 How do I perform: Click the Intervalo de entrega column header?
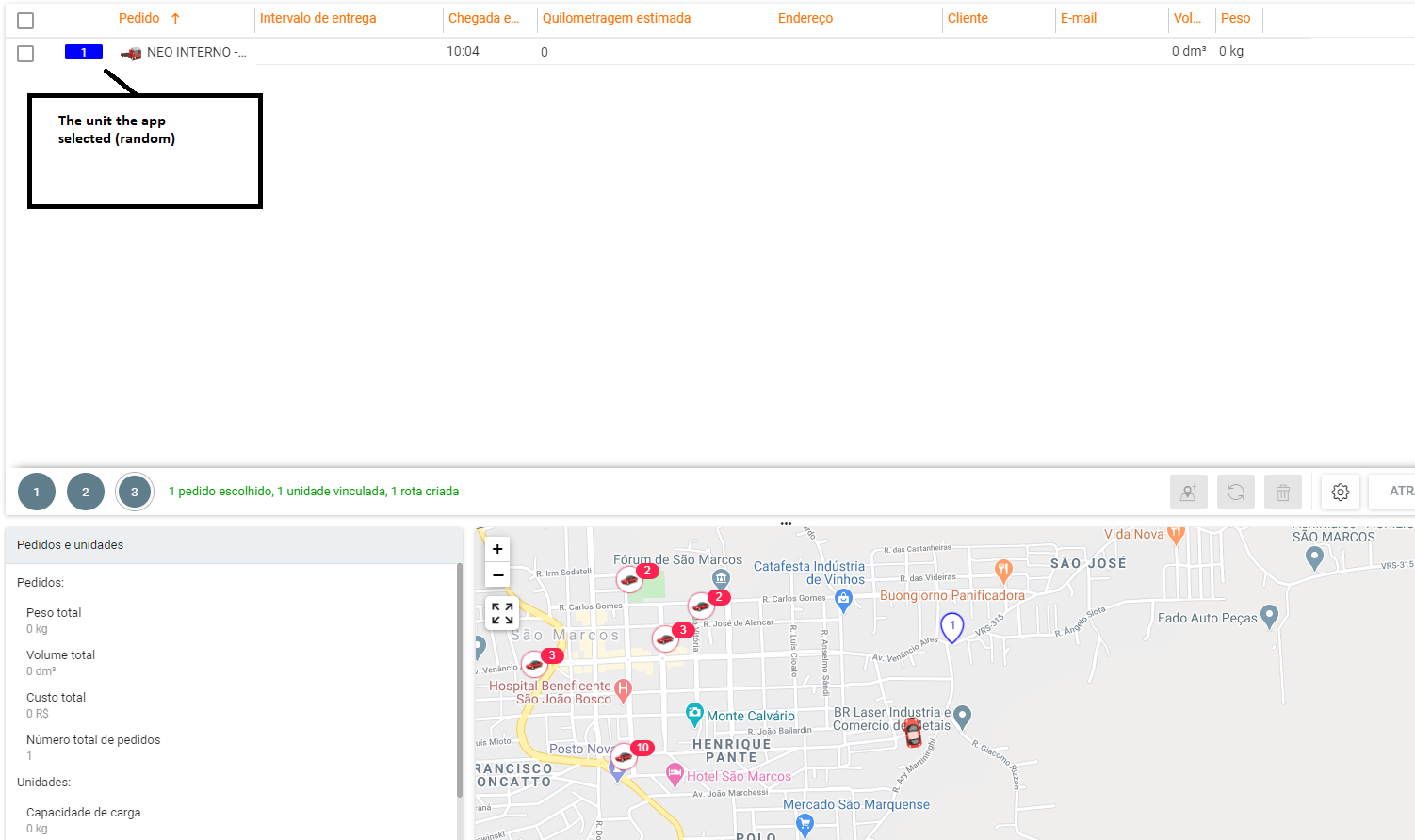[317, 18]
